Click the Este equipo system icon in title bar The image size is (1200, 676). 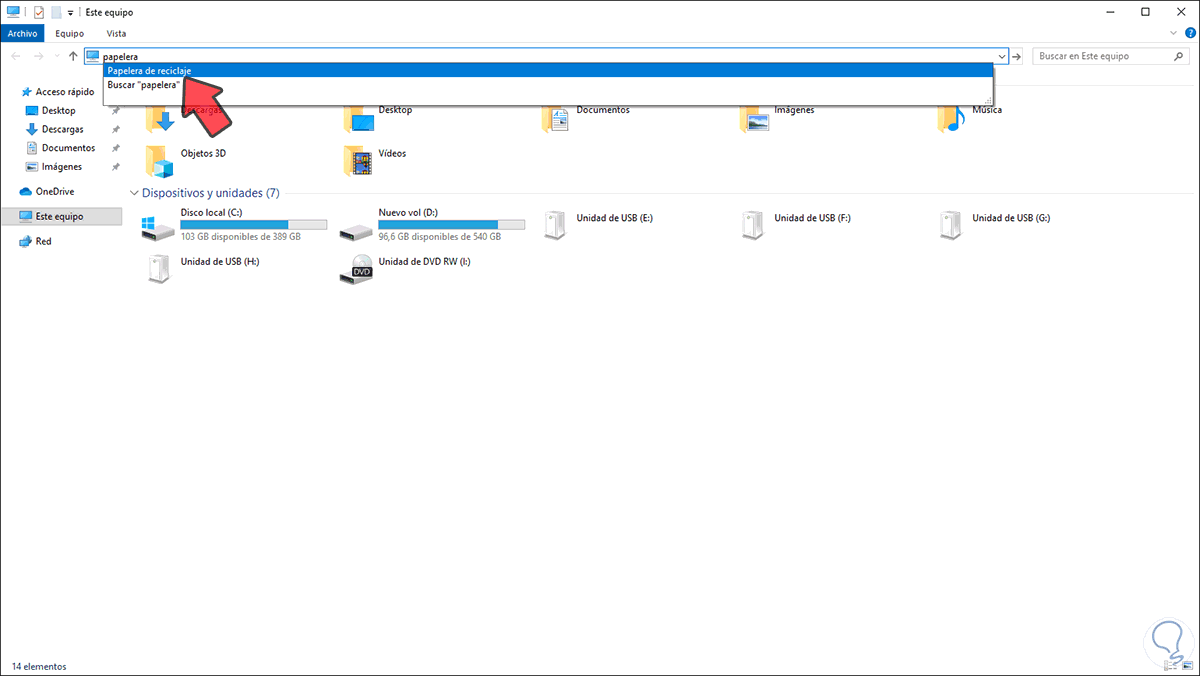(14, 12)
